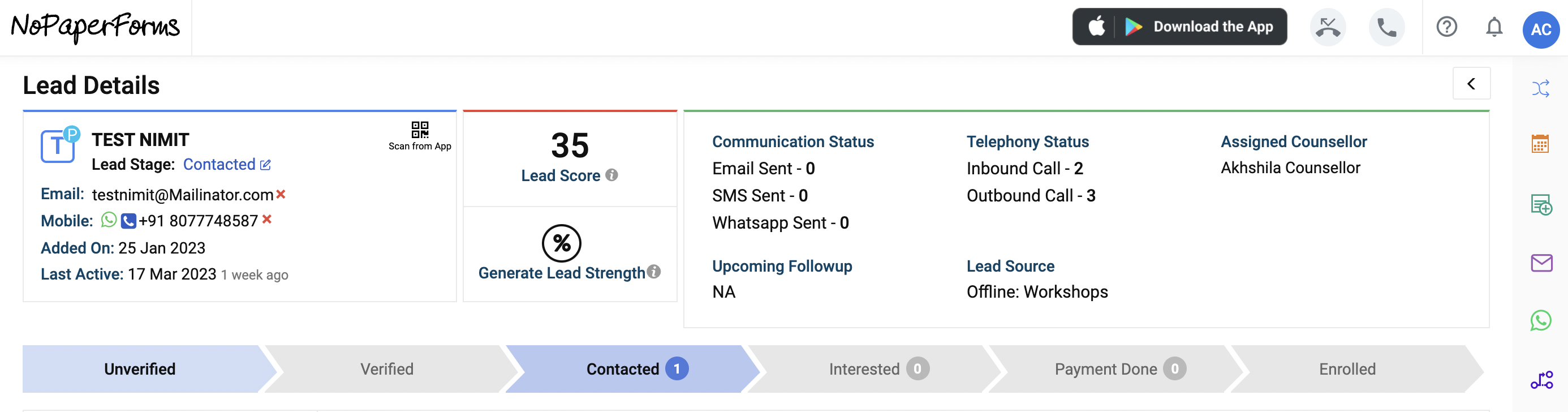Open Lead Score info tooltip icon
This screenshot has height=412, width=1568.
[611, 175]
